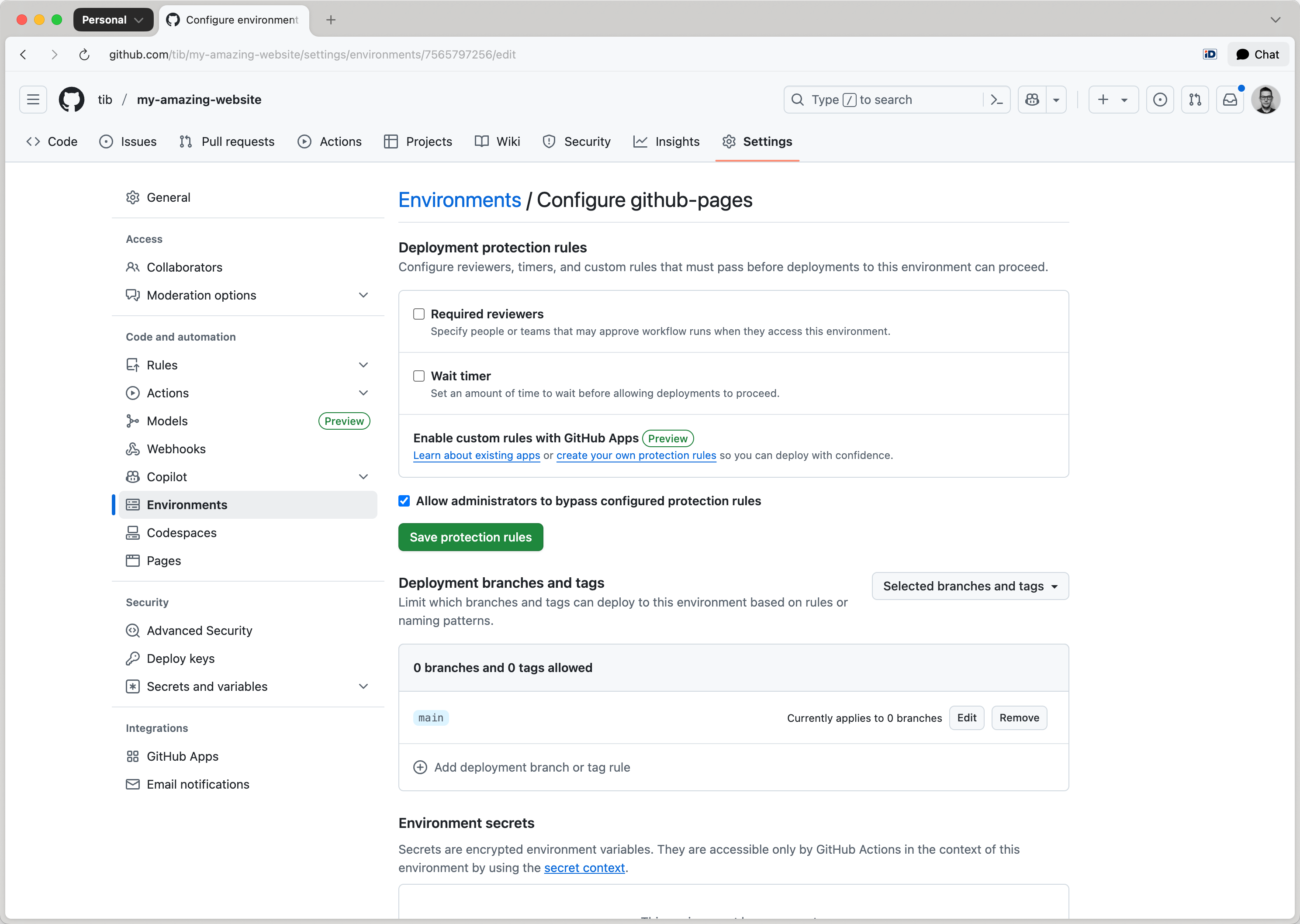
Task: Enable the Required reviewers rule
Action: (x=419, y=314)
